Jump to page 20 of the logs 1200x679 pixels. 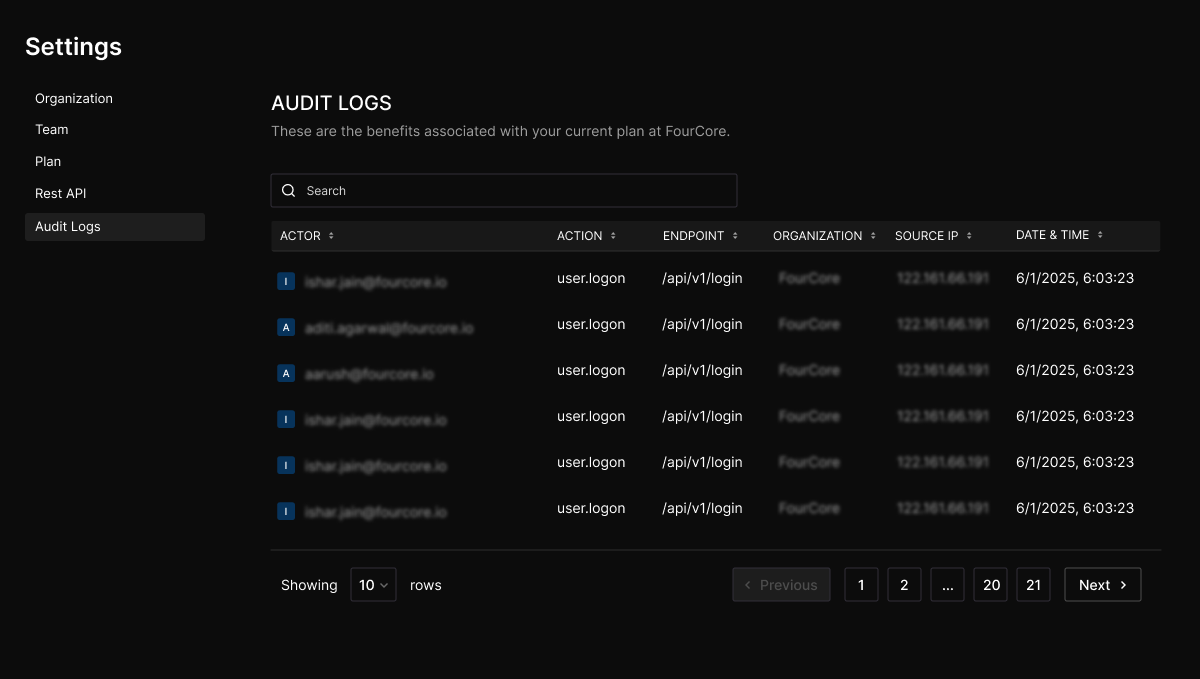tap(991, 585)
